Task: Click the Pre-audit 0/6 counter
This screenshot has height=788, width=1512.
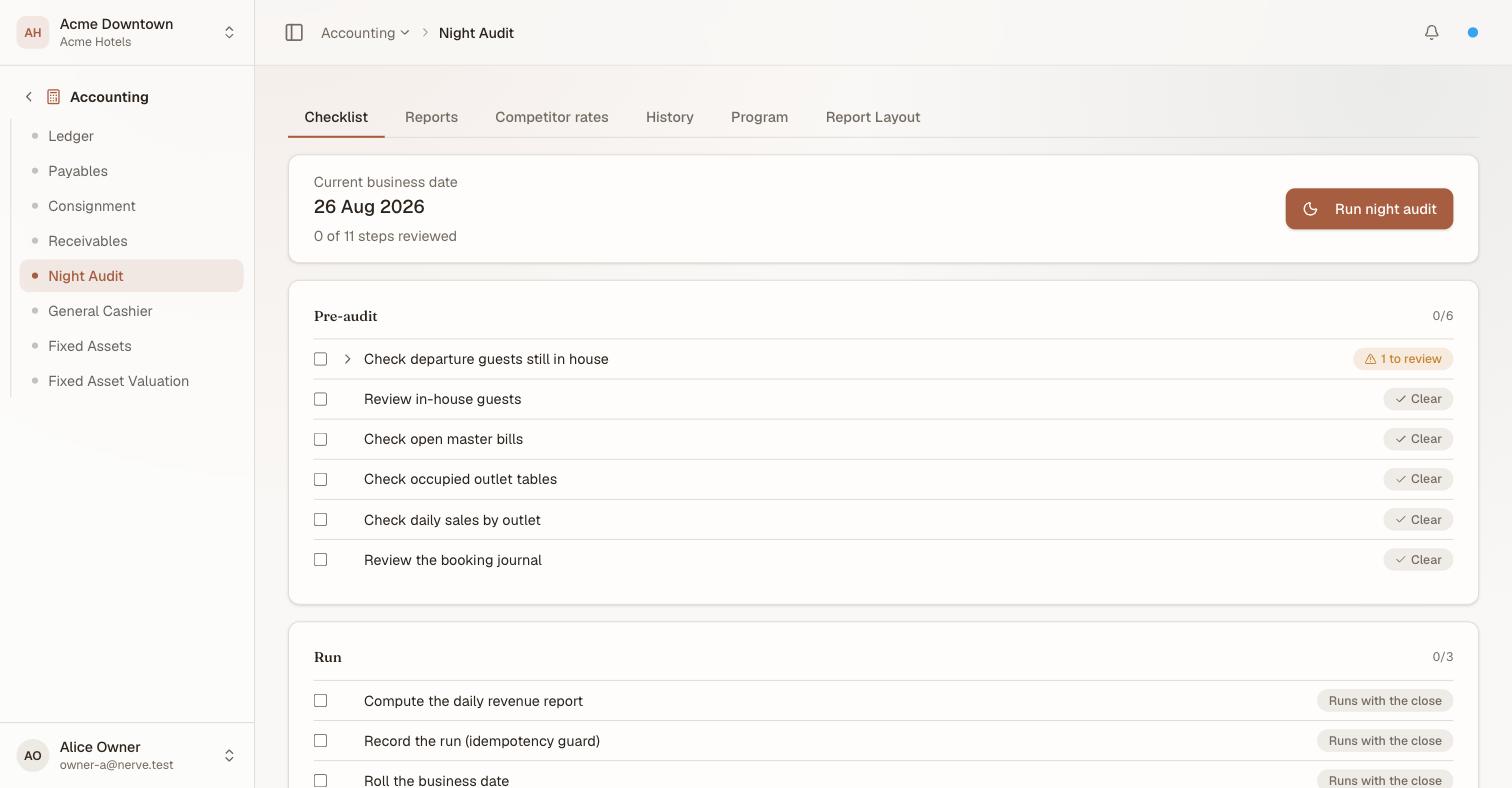Action: 1442,316
